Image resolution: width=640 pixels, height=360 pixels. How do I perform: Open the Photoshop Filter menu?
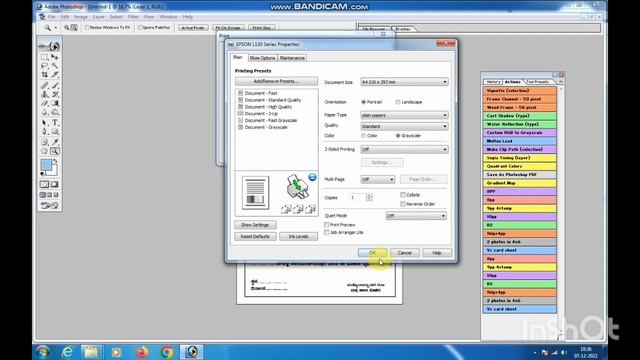click(133, 17)
